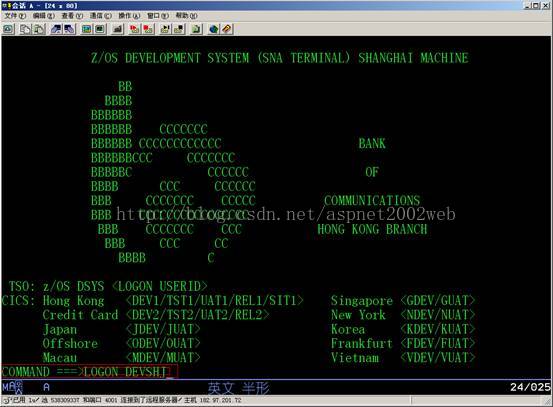Open the 文件 (File) menu
This screenshot has width=553, height=407.
tap(15, 16)
